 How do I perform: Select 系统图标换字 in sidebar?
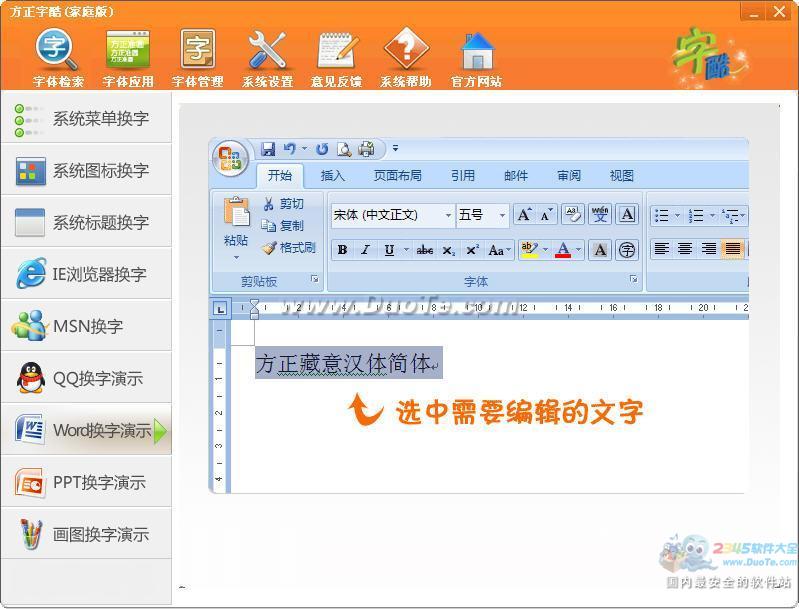click(86, 170)
